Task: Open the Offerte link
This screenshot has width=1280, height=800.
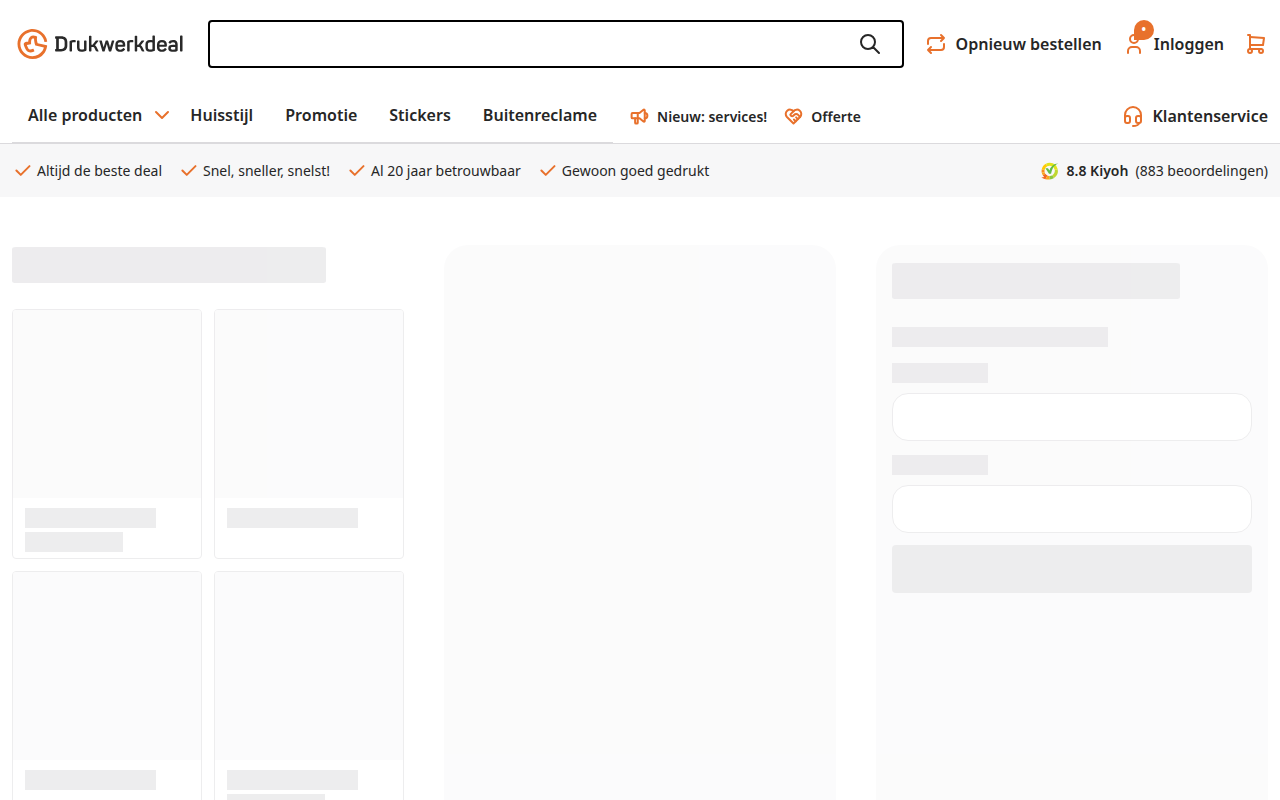Action: point(836,117)
